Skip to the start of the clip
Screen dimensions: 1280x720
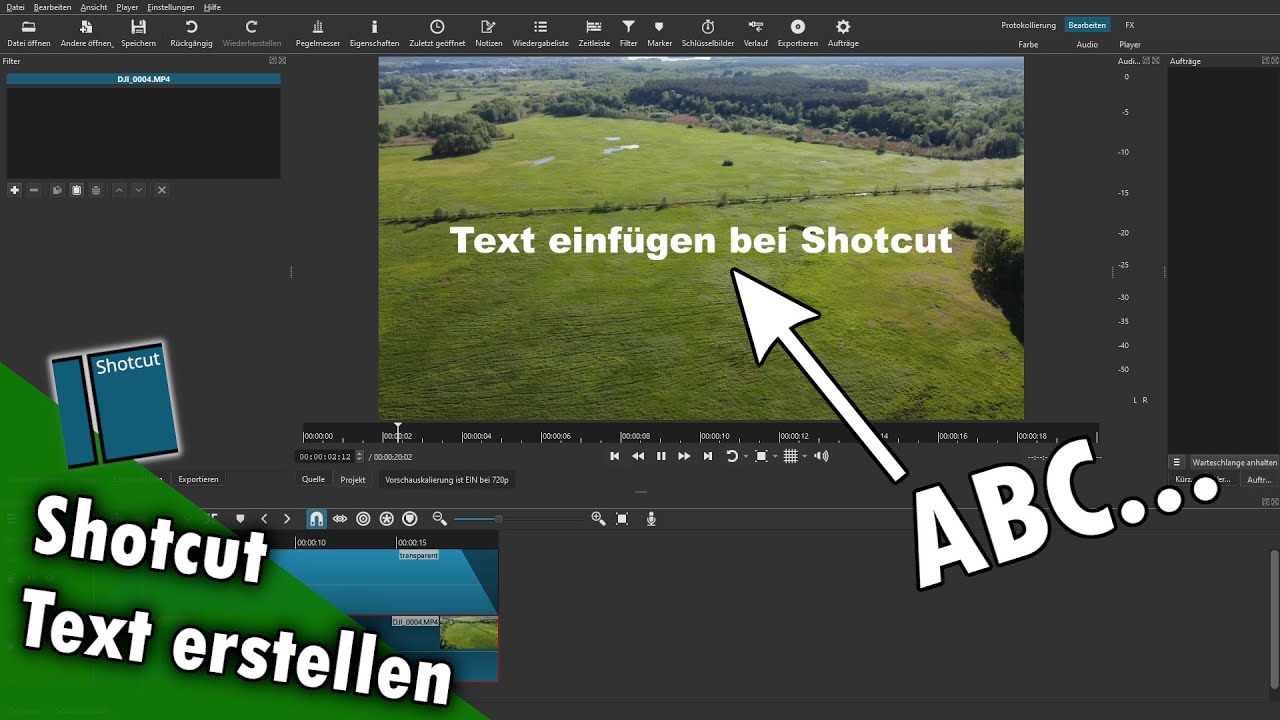click(615, 456)
